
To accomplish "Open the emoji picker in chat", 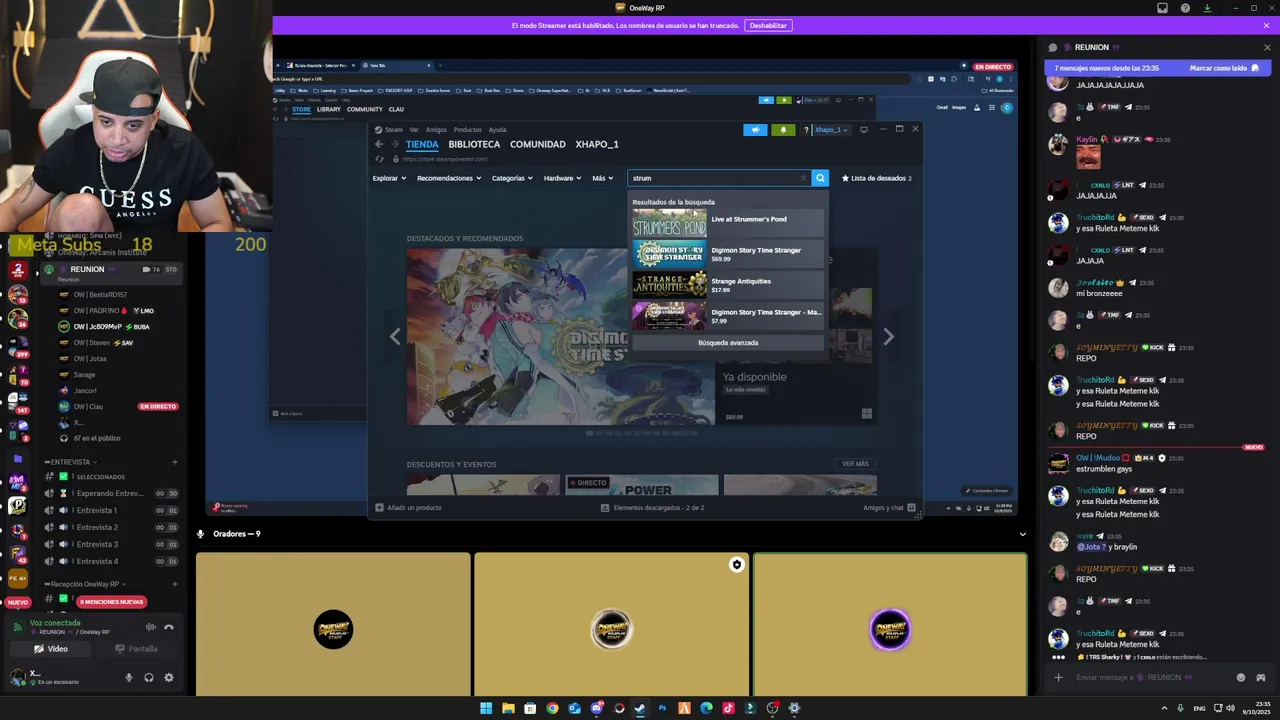I will [x=1241, y=677].
